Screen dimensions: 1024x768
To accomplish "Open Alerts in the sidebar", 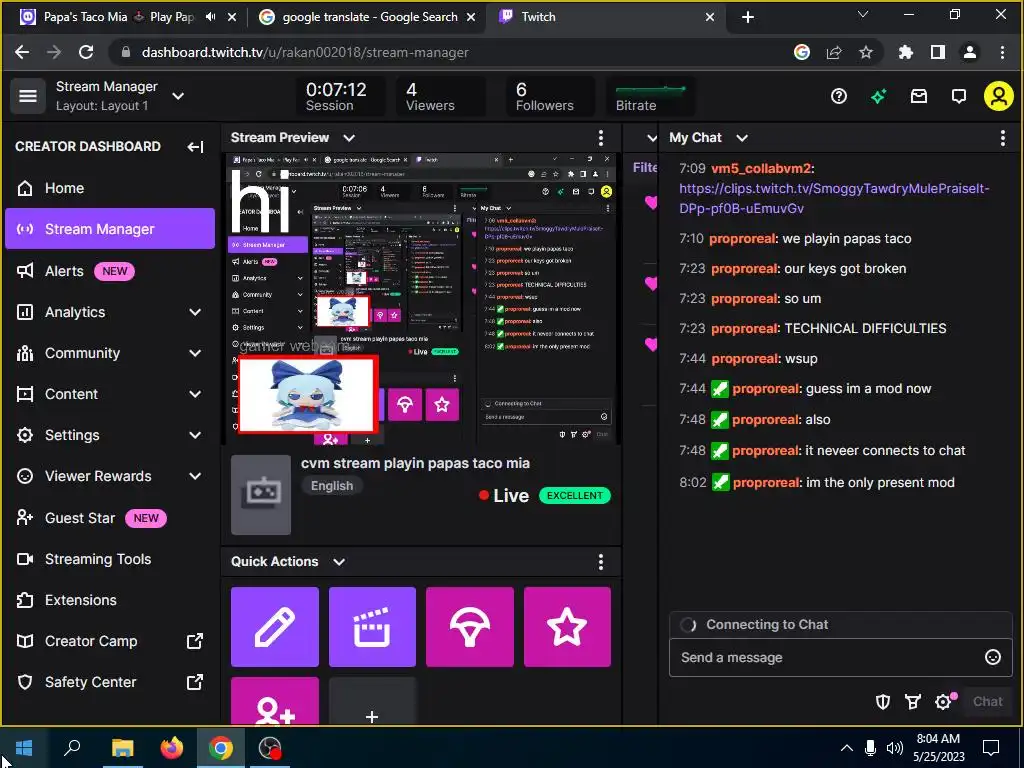I will 110,271.
